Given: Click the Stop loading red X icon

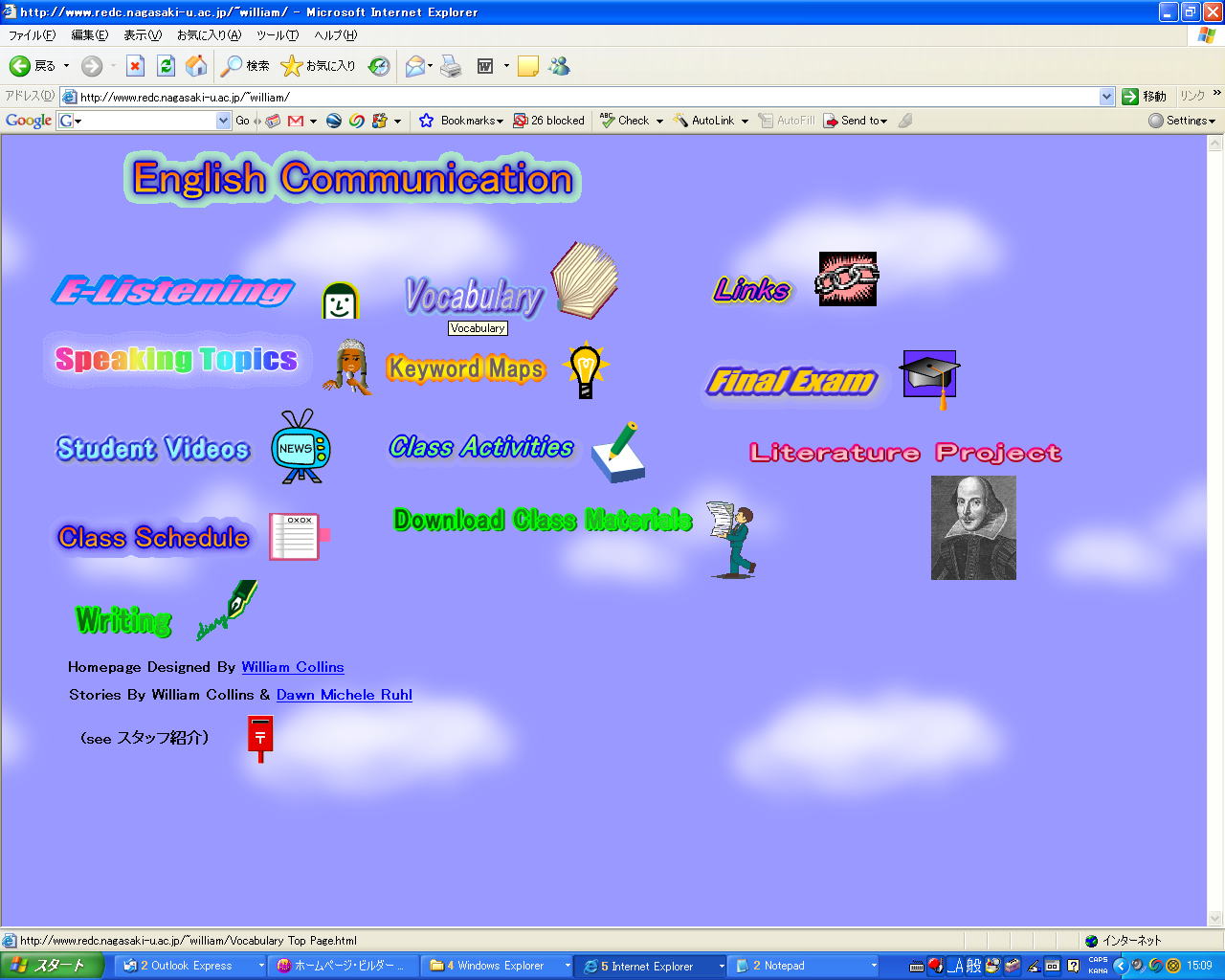Looking at the screenshot, I should 135,66.
